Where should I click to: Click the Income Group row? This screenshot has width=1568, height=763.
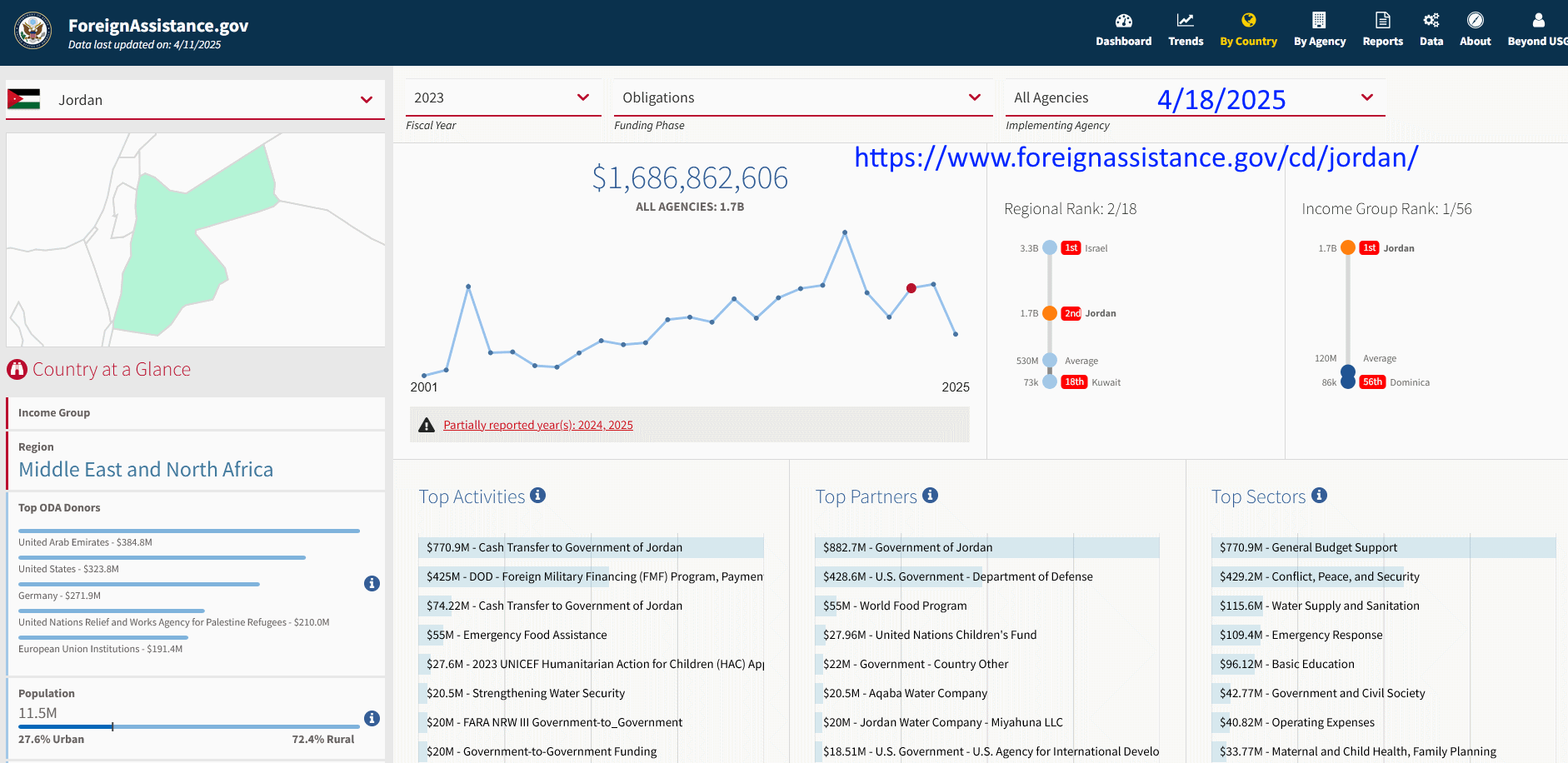196,413
